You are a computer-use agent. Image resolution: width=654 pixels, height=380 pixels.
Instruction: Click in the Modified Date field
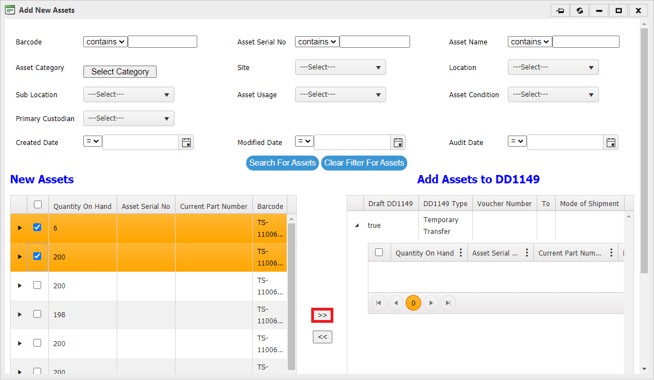[x=353, y=142]
